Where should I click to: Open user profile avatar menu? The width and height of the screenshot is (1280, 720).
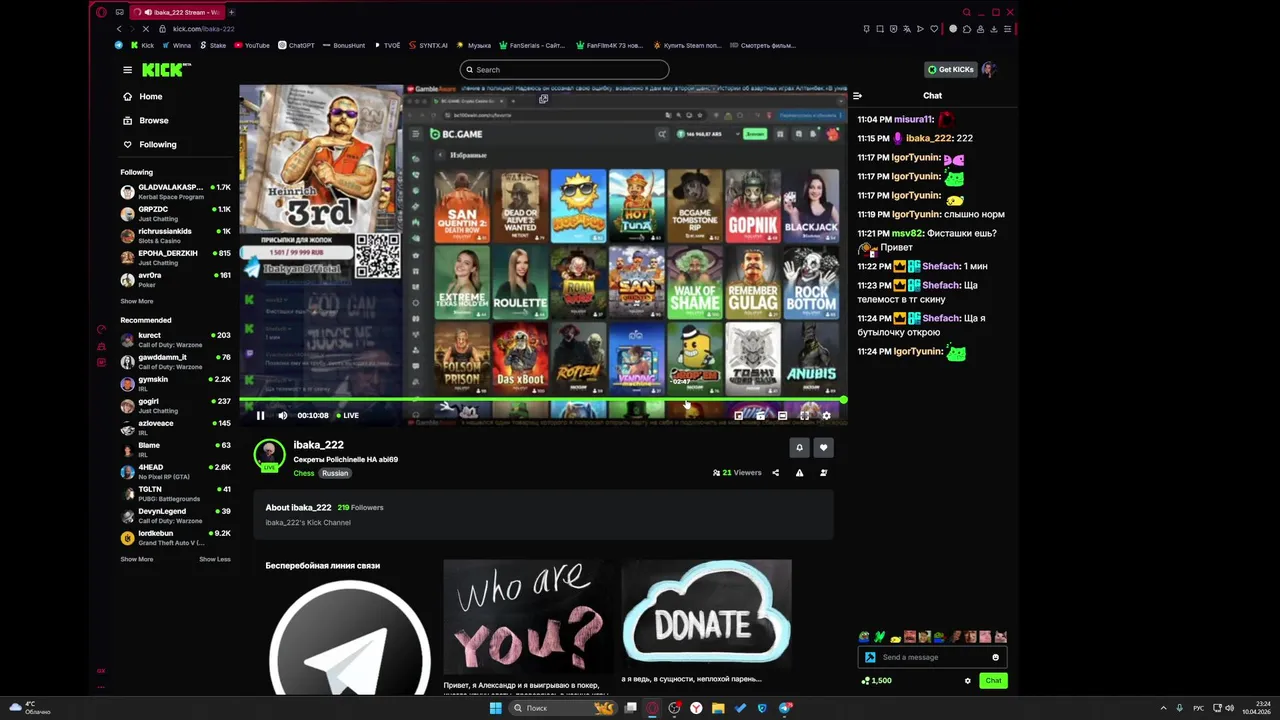tap(989, 70)
